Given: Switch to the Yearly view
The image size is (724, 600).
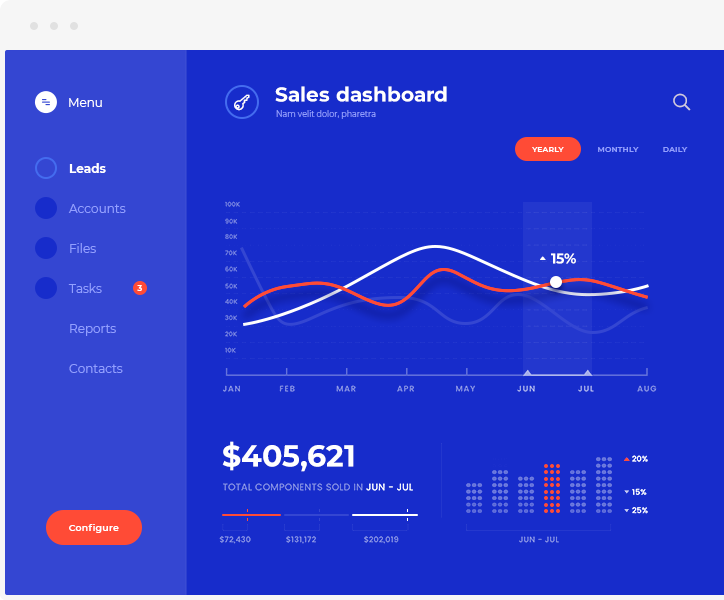Looking at the screenshot, I should (x=547, y=149).
